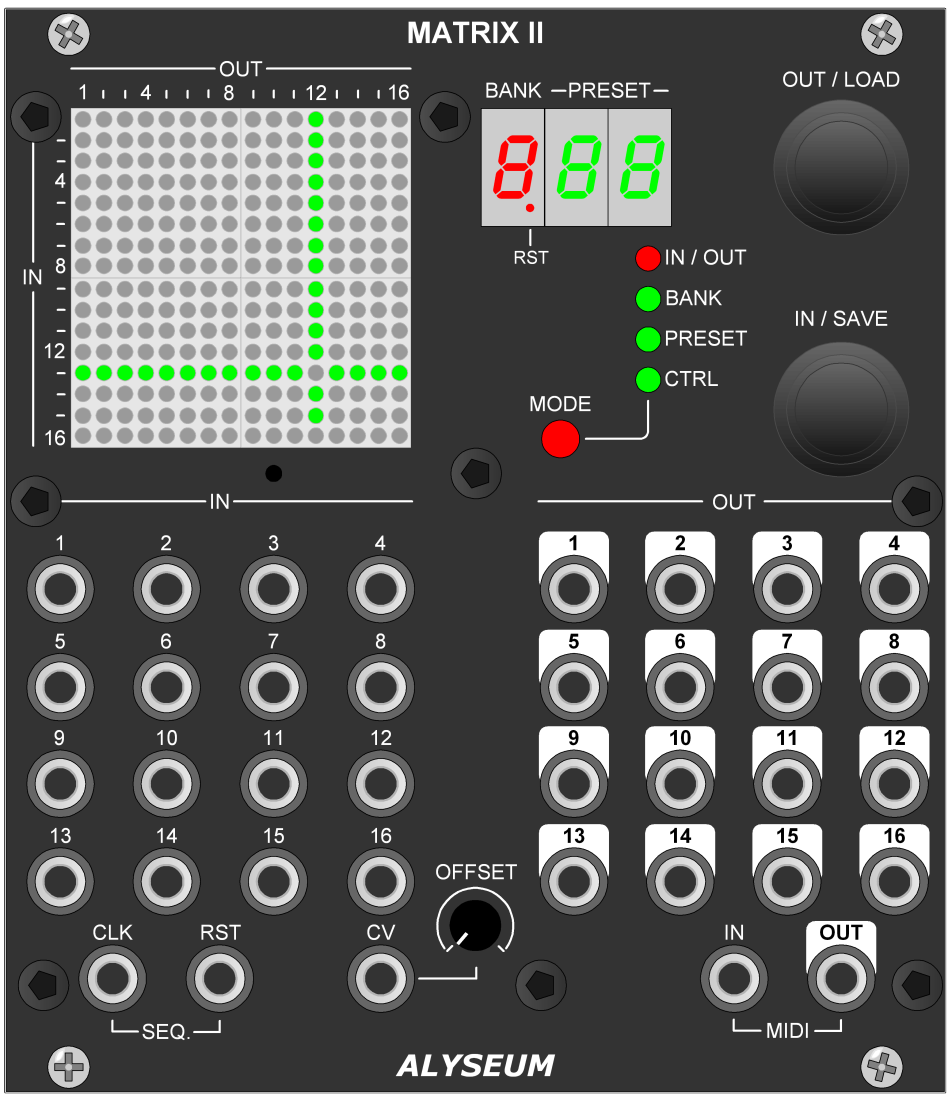Click OUT jack 14
This screenshot has width=952, height=1101.
point(680,881)
